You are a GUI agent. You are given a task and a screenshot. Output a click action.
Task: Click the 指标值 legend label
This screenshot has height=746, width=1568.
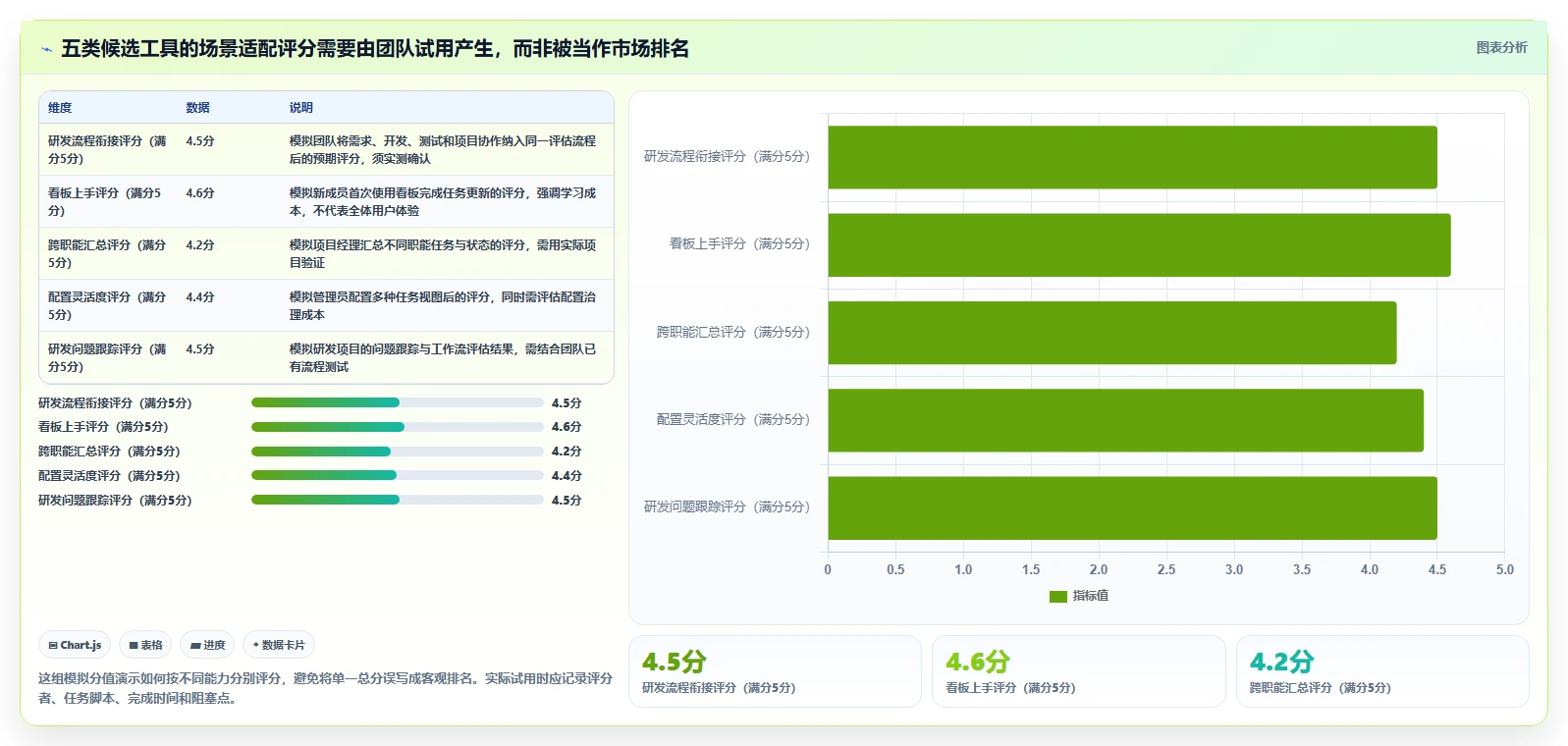1090,596
